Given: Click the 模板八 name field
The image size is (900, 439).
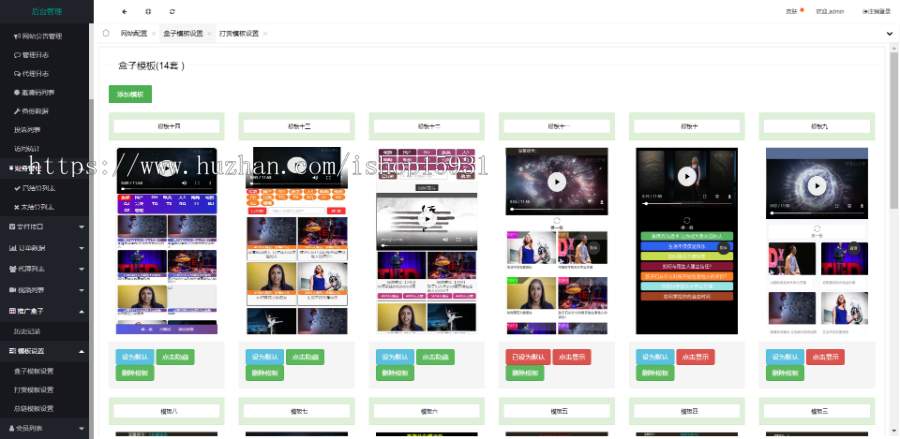Looking at the screenshot, I should pyautogui.click(x=166, y=411).
